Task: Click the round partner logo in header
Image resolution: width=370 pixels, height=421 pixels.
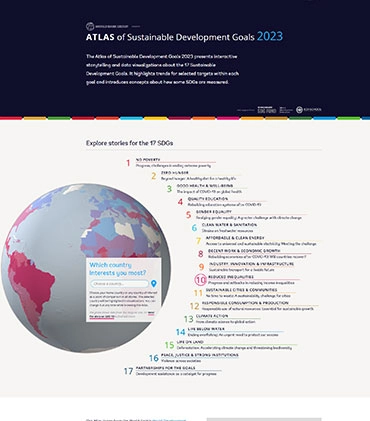Action: tap(299, 110)
